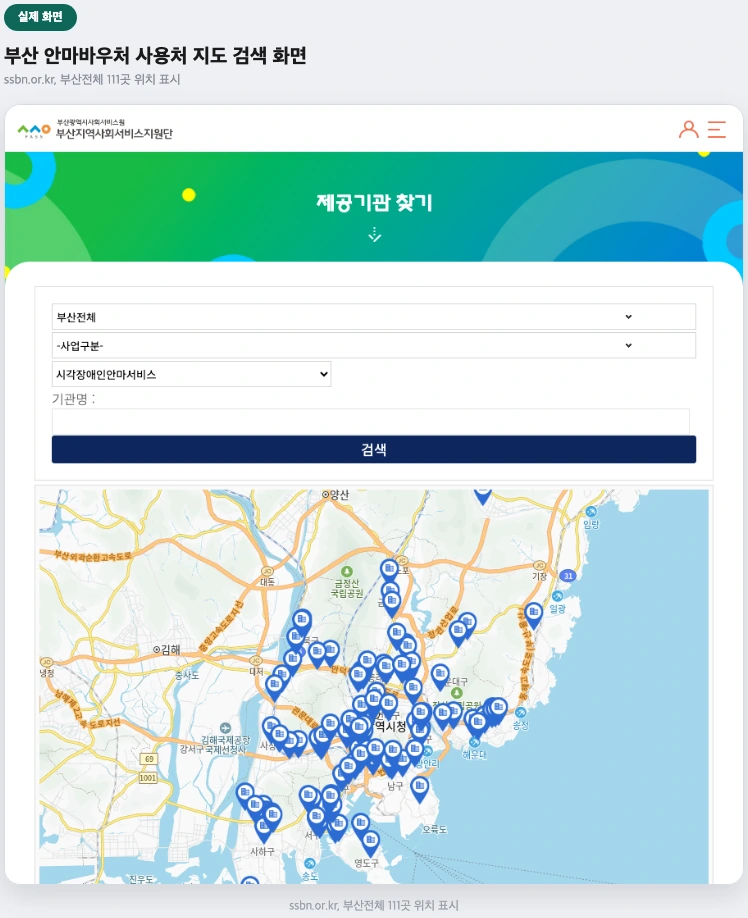This screenshot has width=748, height=918.
Task: Click the 사하구 label on map
Action: 262,851
